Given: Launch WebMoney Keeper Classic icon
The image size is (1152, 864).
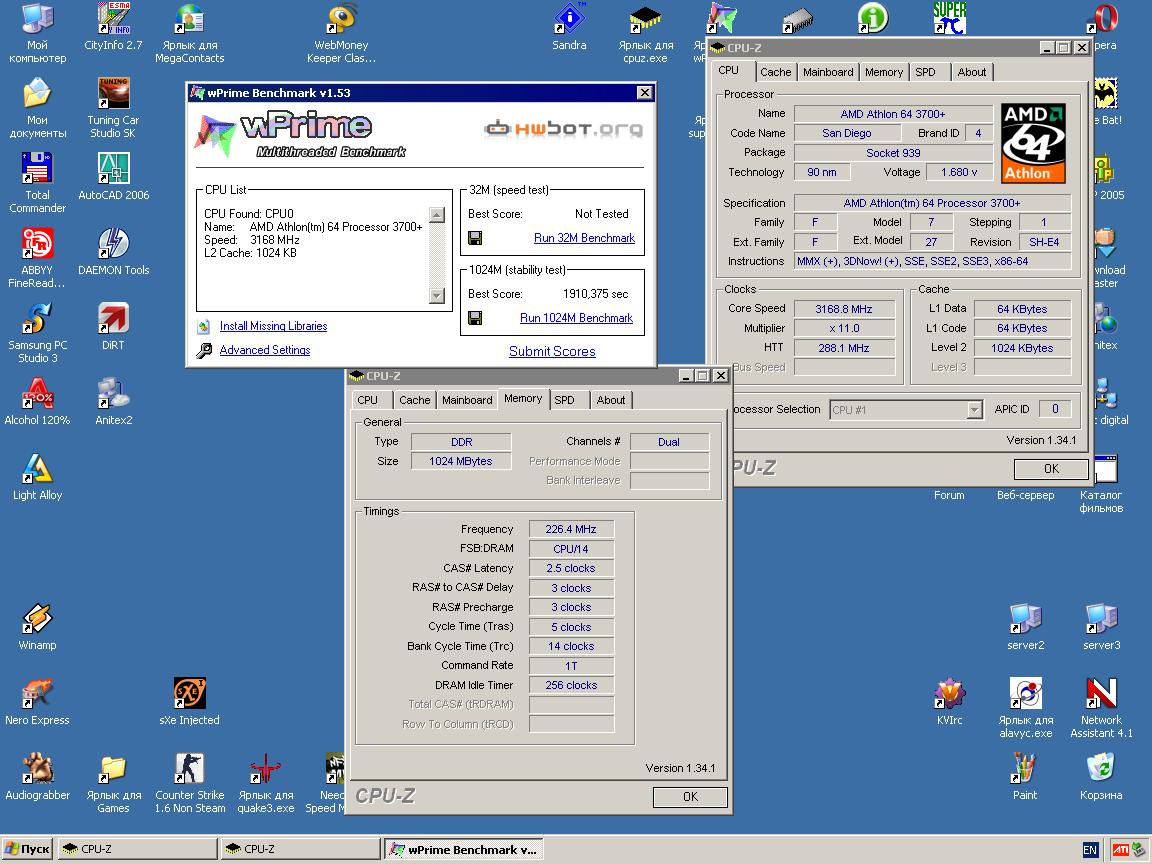Looking at the screenshot, I should tap(342, 21).
